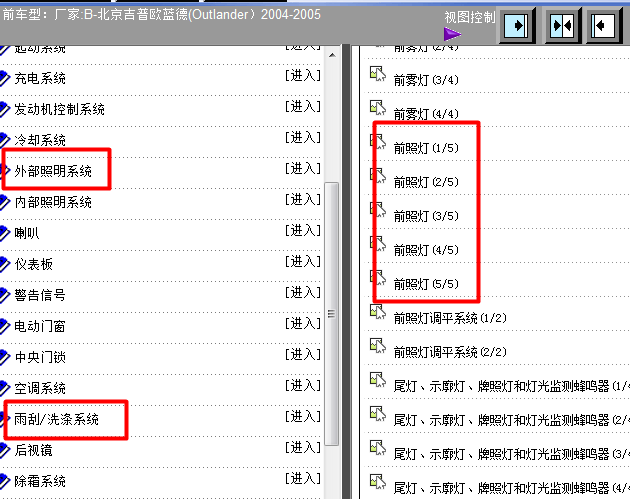
Task: Click the left list scrollbar thumb
Action: 332,314
